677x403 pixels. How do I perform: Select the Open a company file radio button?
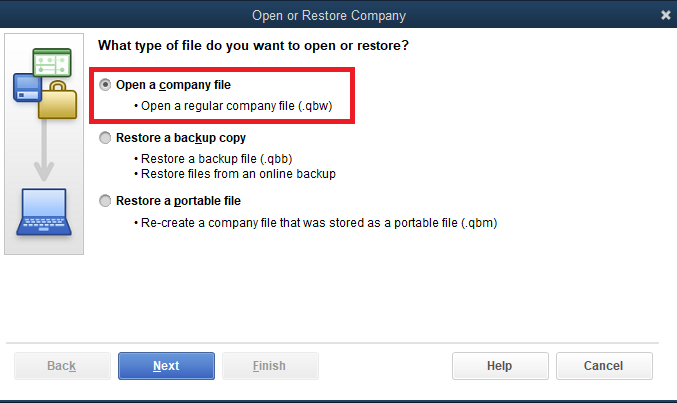click(105, 85)
